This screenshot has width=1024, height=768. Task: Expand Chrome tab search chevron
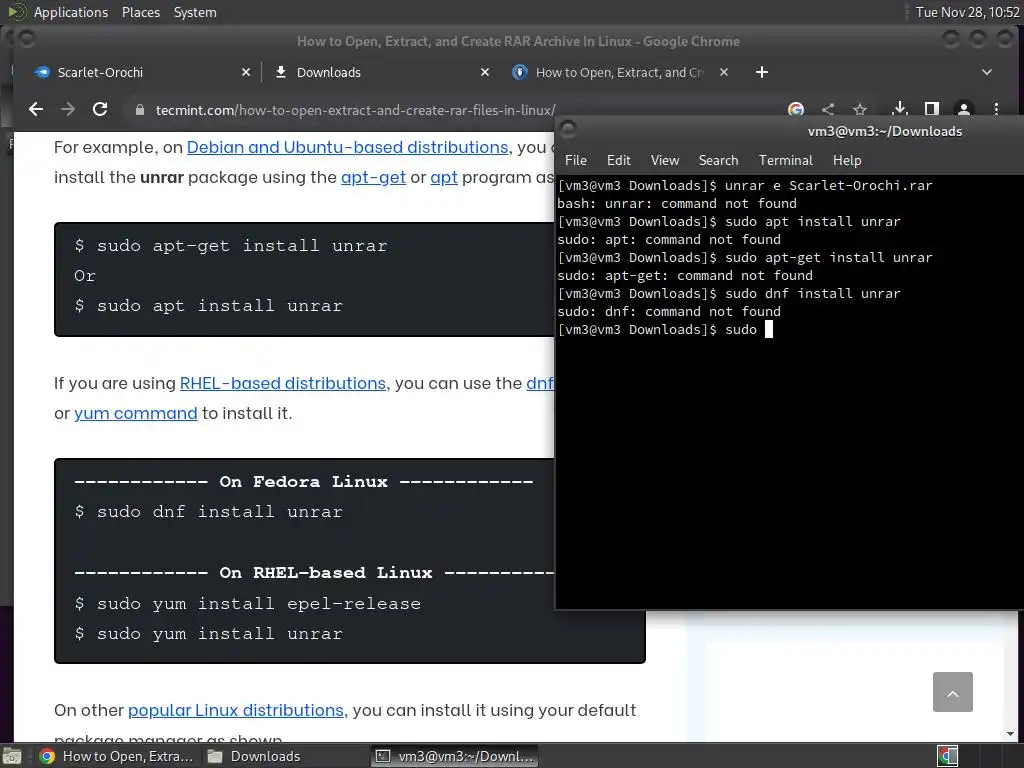[987, 72]
